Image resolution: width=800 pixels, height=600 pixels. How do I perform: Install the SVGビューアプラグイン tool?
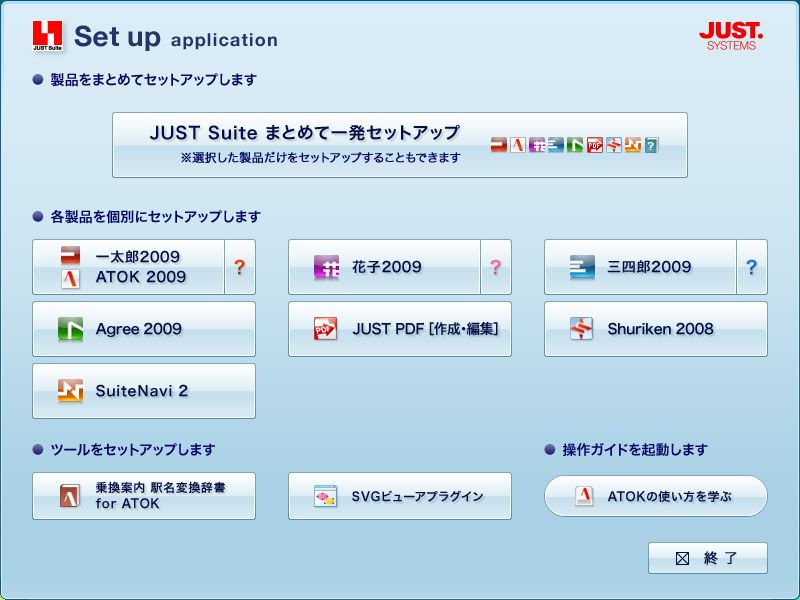click(400, 496)
